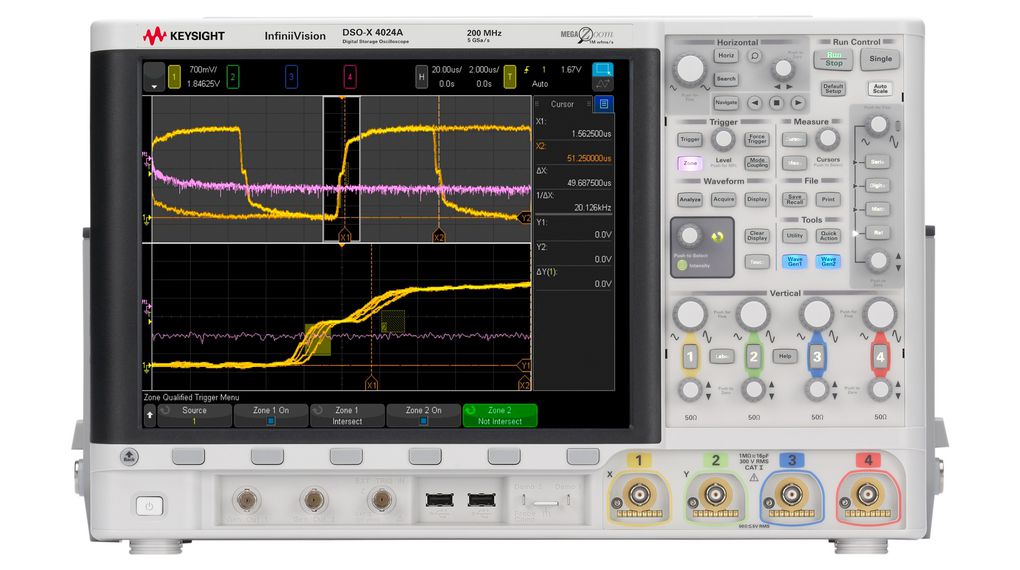Tap the Help key

[x=785, y=356]
